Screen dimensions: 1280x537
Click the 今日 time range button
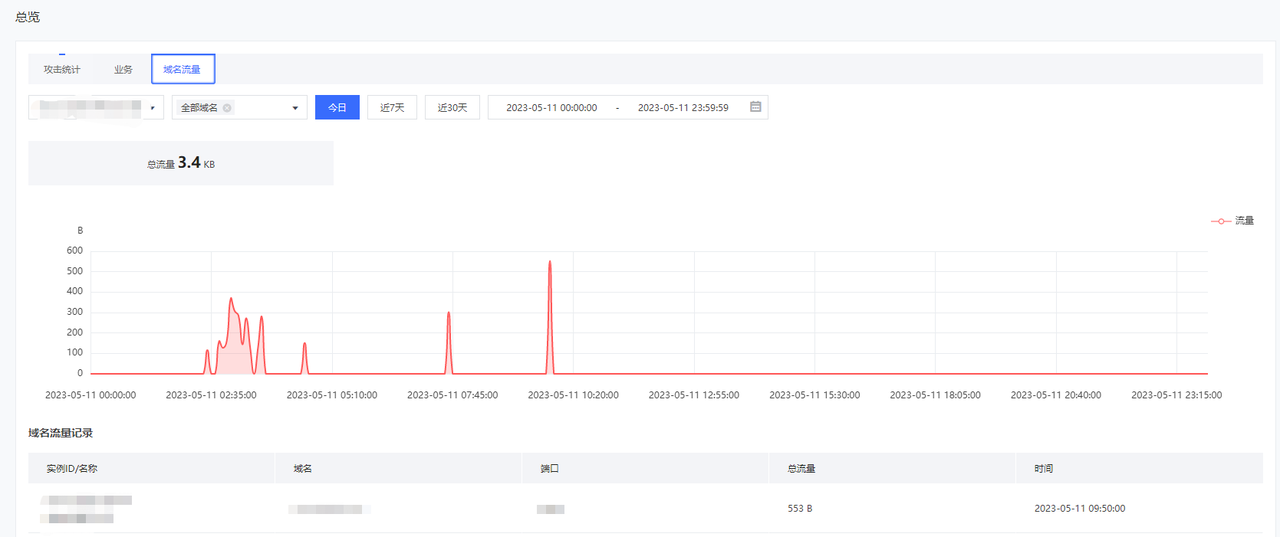tap(337, 107)
